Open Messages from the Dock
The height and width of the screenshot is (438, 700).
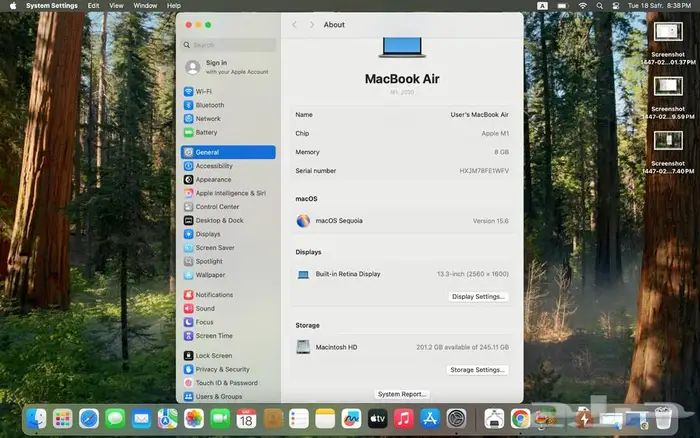pos(115,419)
